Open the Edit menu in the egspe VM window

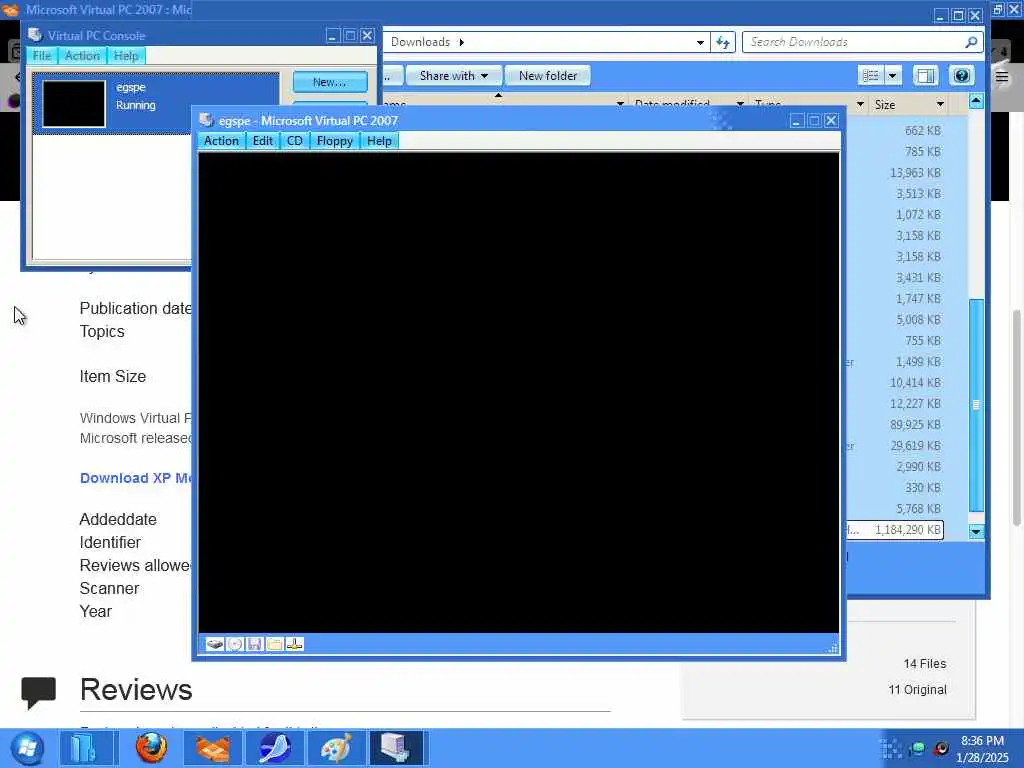(263, 141)
